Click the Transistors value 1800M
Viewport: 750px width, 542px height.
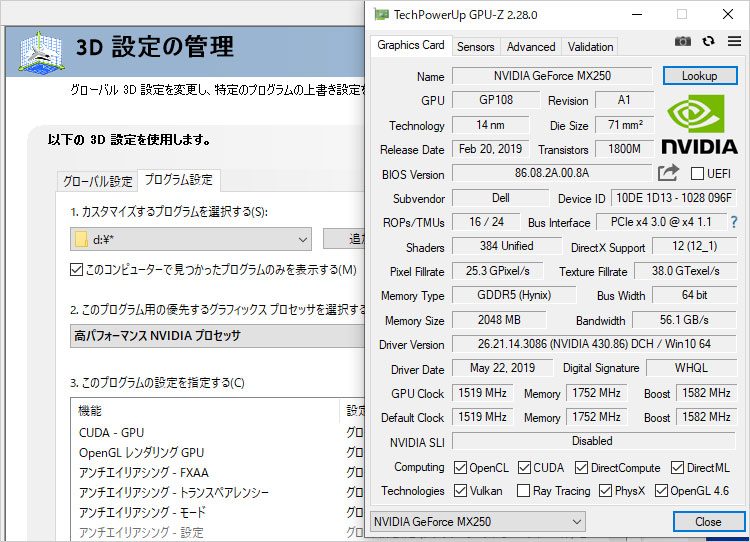click(624, 149)
